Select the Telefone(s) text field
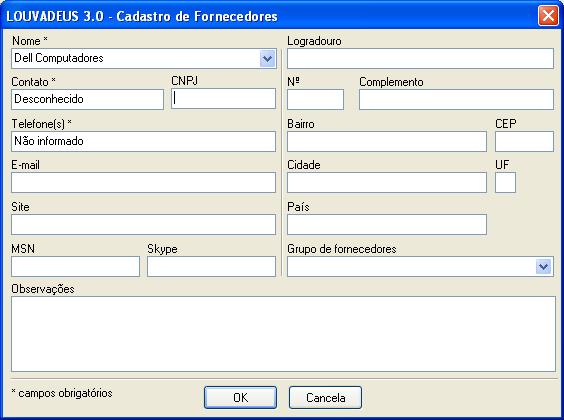Viewport: 564px width, 420px height. tap(144, 141)
